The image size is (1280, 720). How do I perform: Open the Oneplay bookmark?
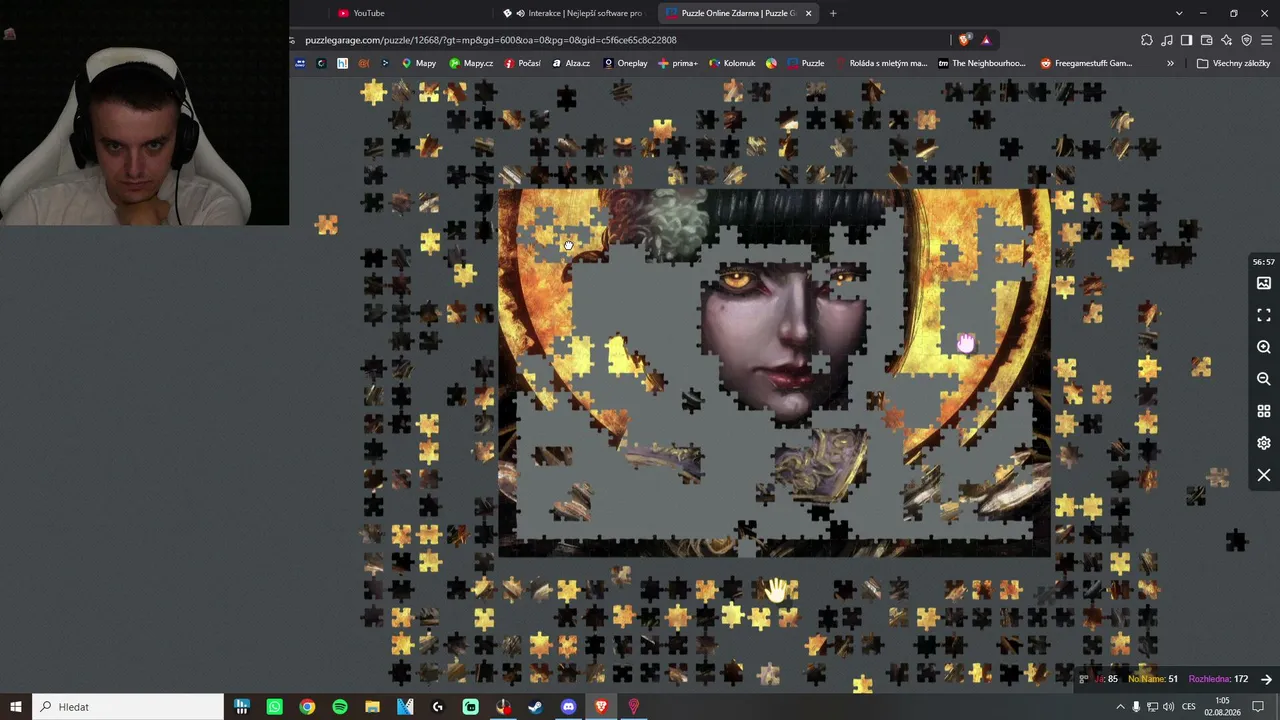624,63
